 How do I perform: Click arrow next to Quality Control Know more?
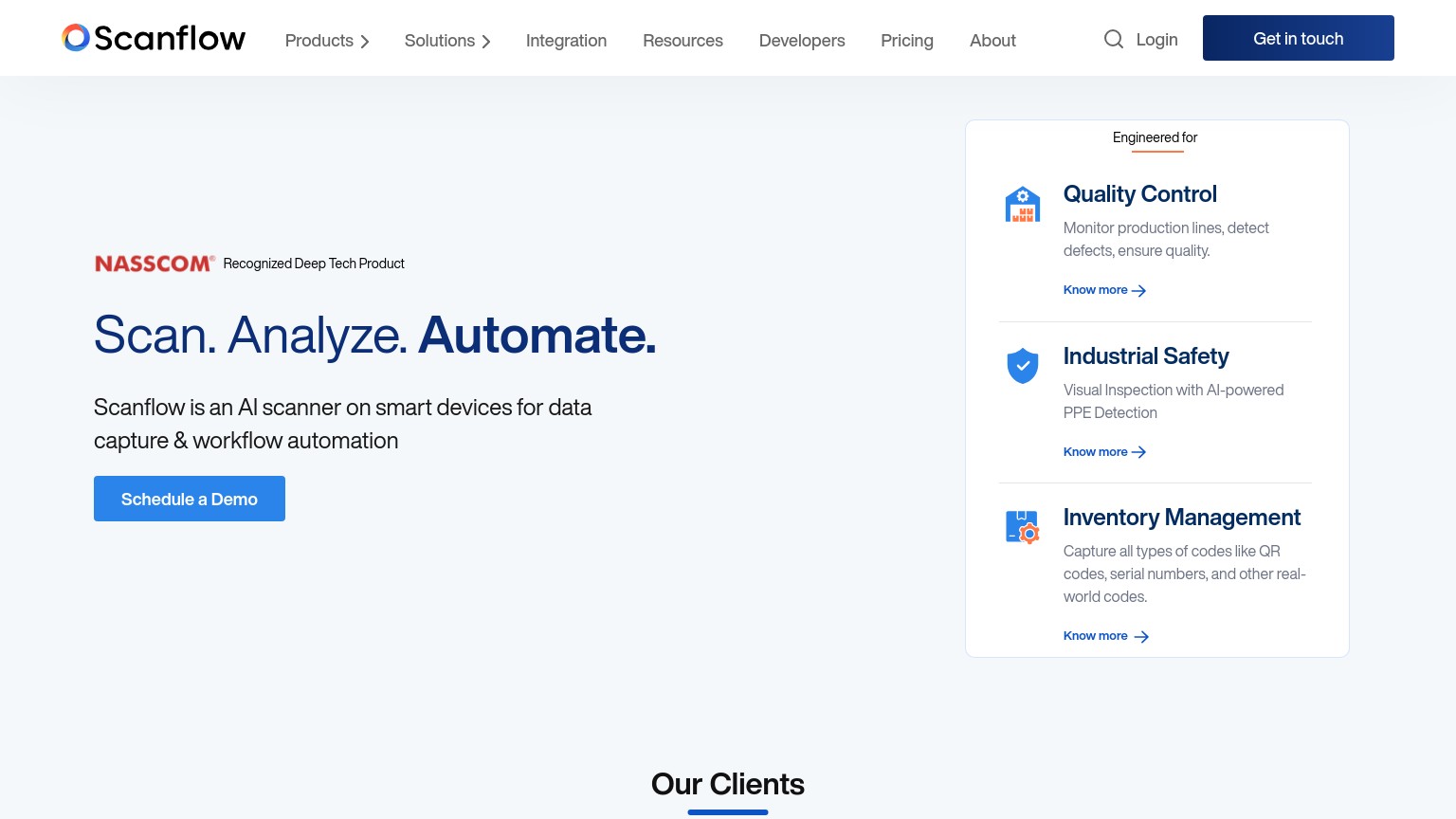coord(1139,291)
